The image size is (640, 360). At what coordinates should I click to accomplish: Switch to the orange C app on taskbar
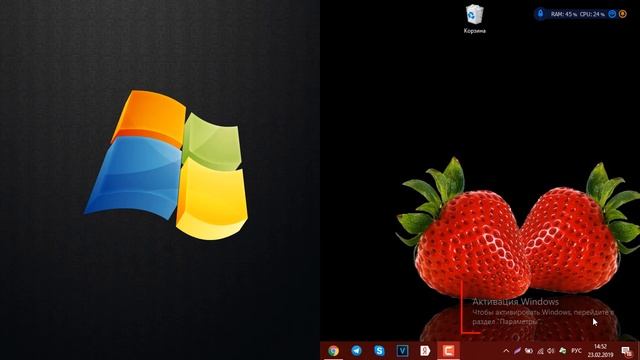(448, 351)
